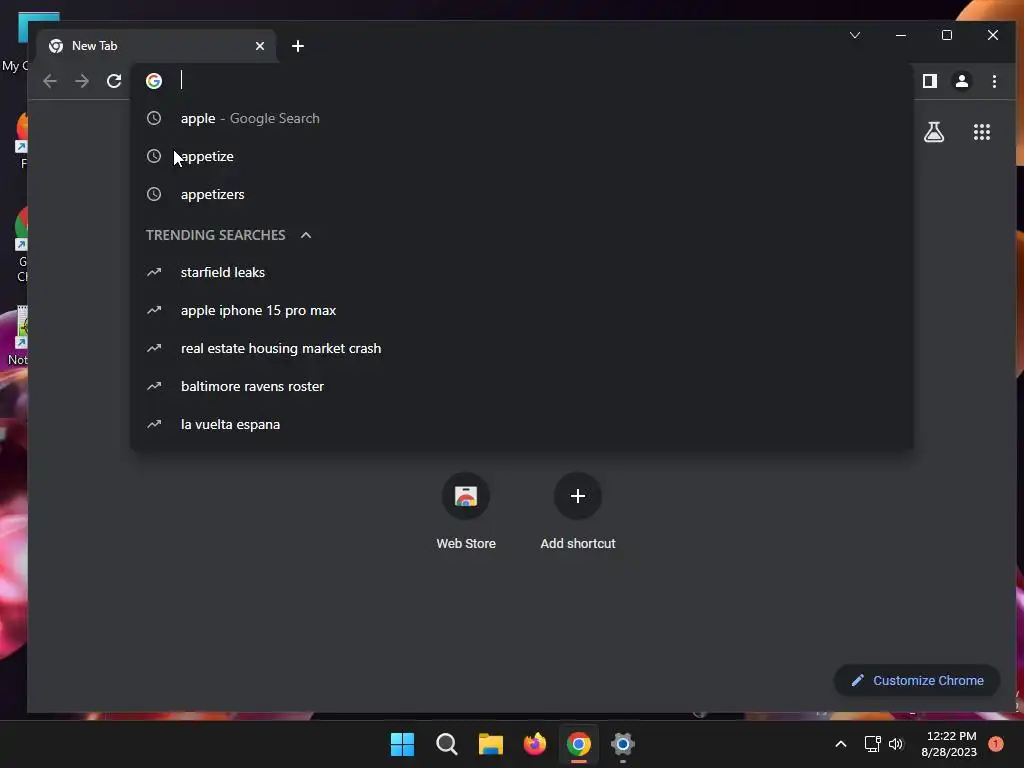Open Settings gear in taskbar
Screen dimensions: 1024x768
623,744
